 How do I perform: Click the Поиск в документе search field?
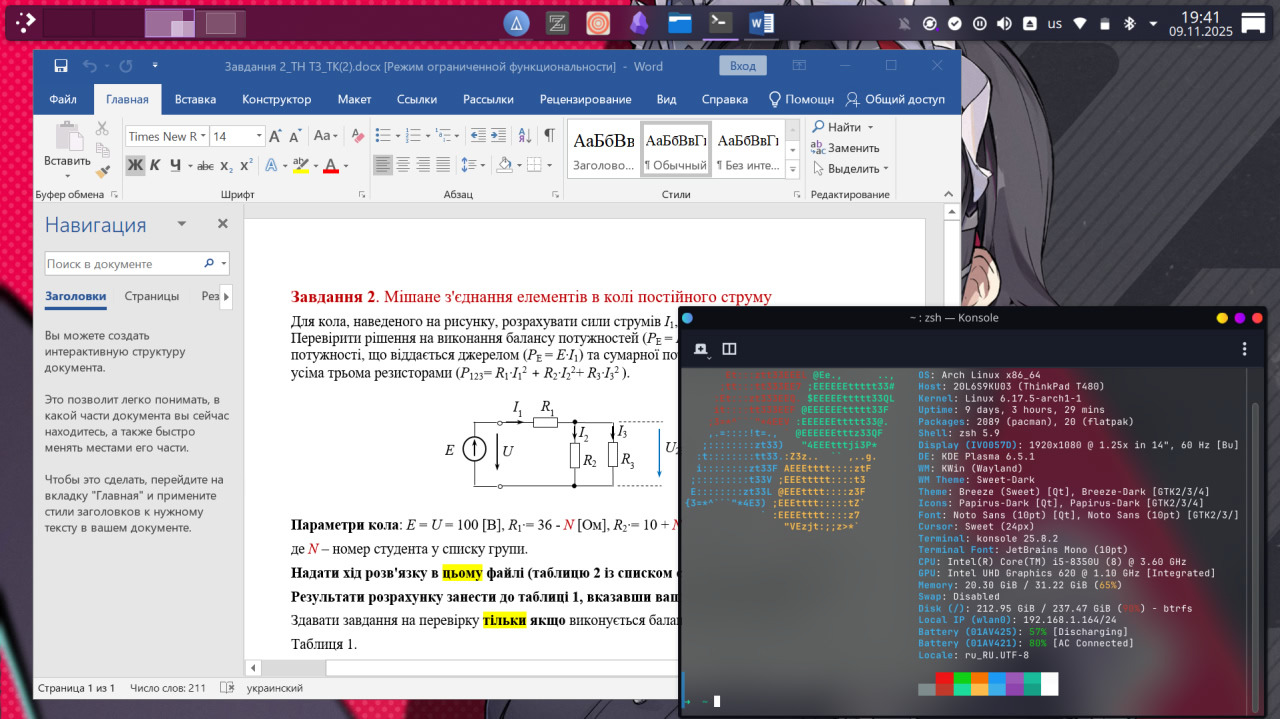[122, 264]
